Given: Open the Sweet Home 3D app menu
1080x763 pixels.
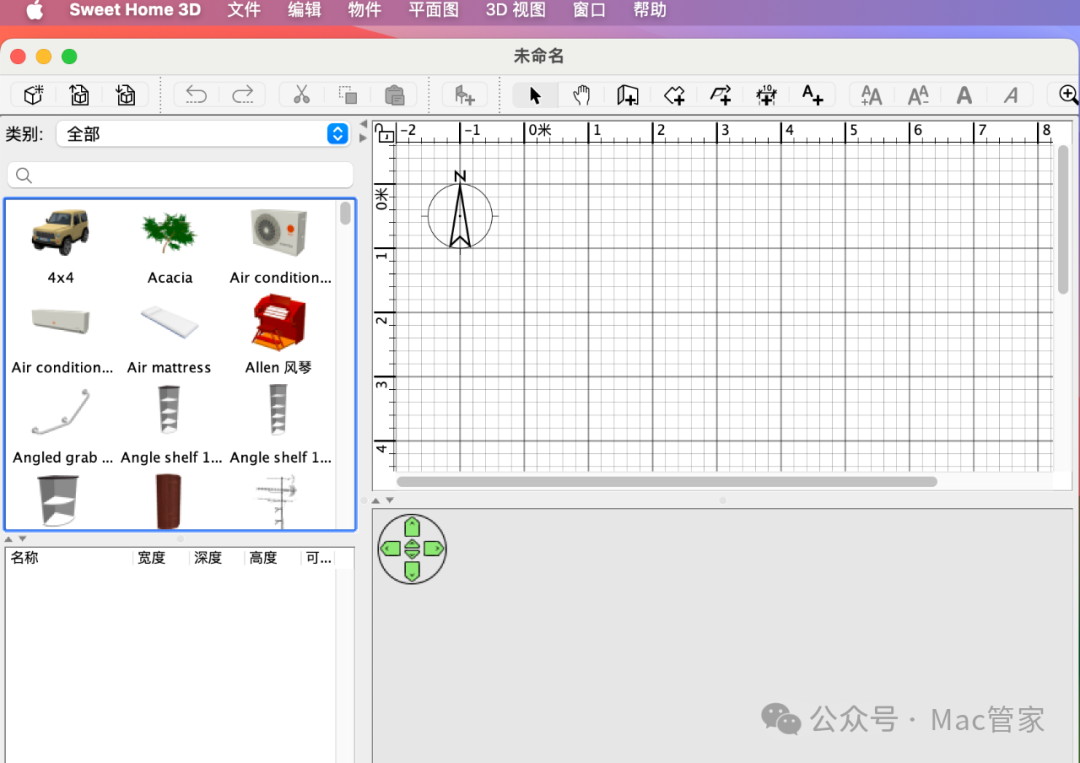Looking at the screenshot, I should [x=135, y=10].
